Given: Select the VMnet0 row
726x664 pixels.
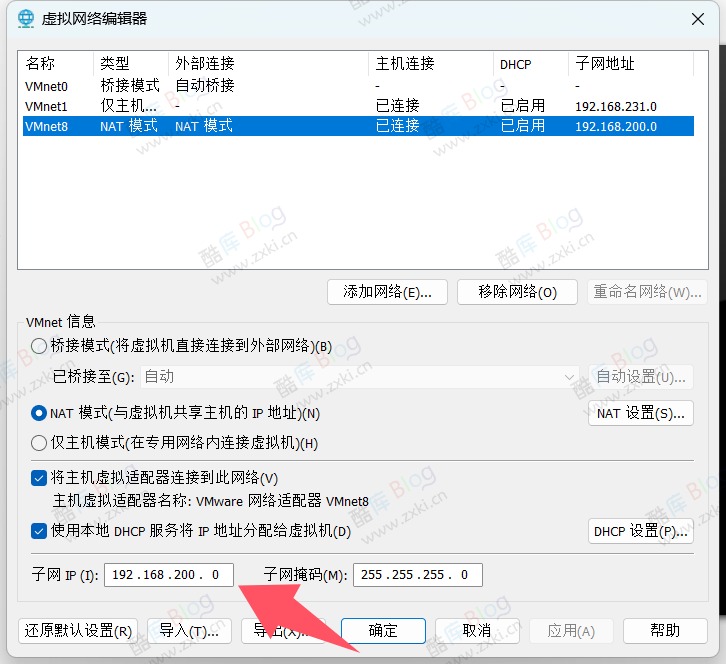Looking at the screenshot, I should (358, 86).
